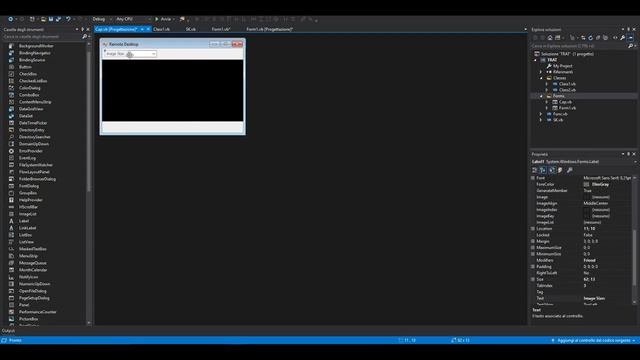Click the add to source control button

tap(593, 340)
